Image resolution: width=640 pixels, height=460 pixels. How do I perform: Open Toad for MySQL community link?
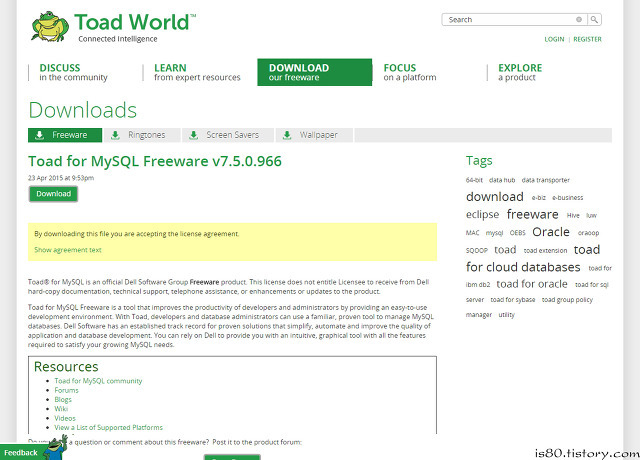(x=98, y=381)
